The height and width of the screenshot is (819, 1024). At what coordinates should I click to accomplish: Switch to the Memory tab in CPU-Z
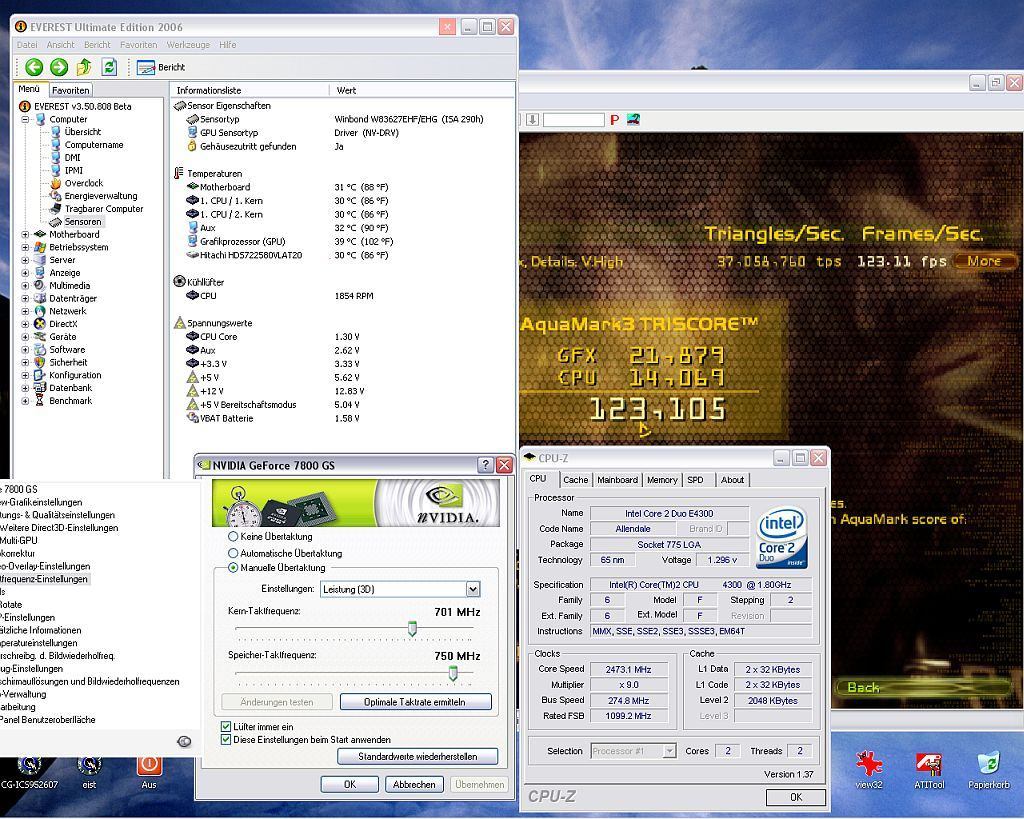pyautogui.click(x=662, y=479)
